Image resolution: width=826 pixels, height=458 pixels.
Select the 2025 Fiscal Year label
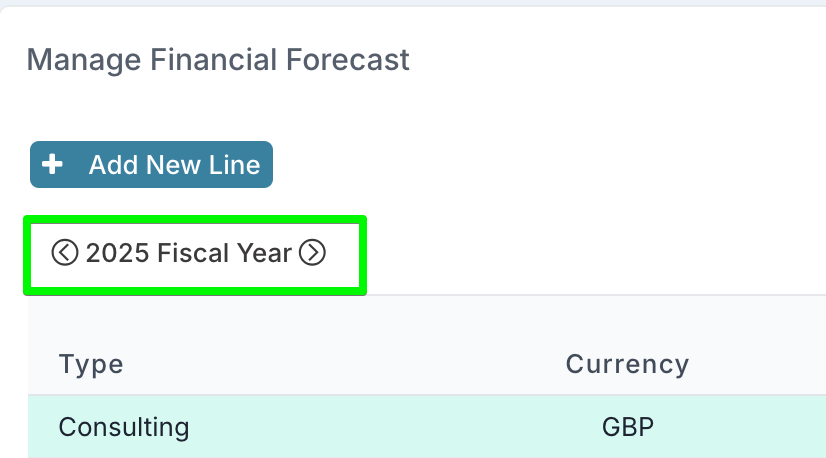(189, 253)
